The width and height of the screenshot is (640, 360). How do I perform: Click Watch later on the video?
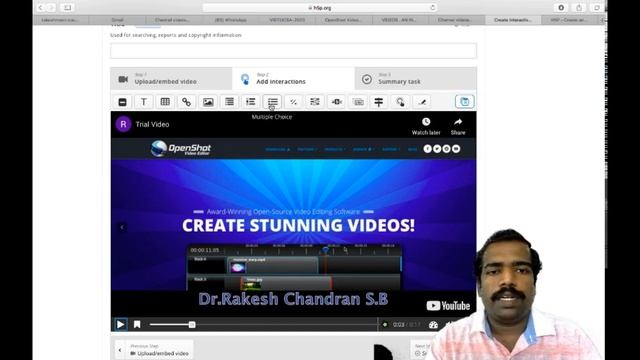[x=426, y=126]
